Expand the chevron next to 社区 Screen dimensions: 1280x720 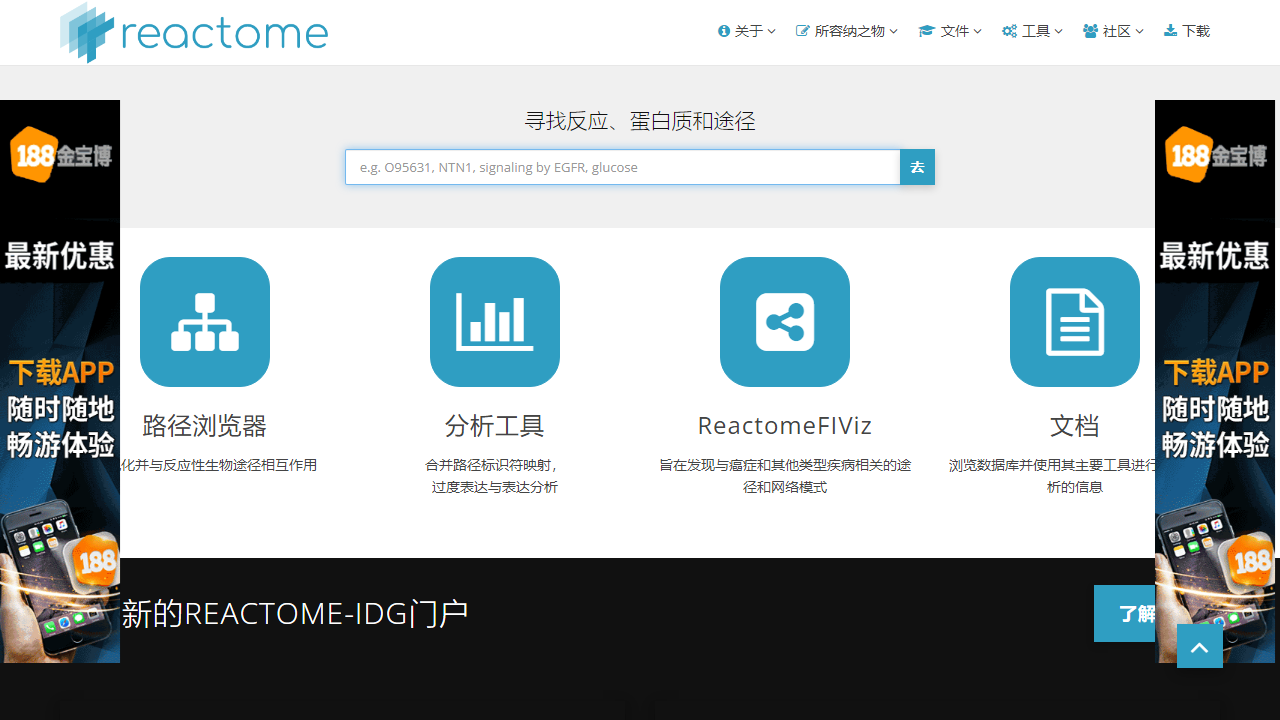[1140, 32]
